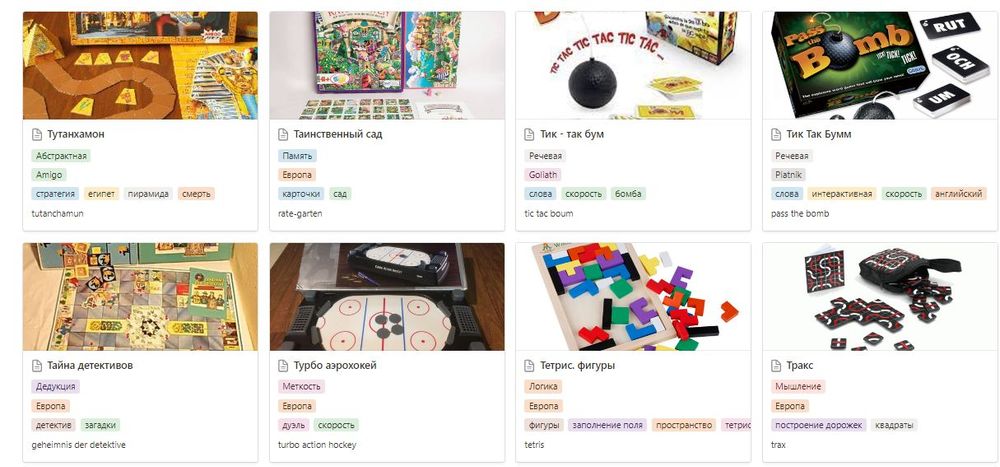Click page icon beside Тетрис. фигуры
This screenshot has width=1000, height=467.
click(x=529, y=366)
